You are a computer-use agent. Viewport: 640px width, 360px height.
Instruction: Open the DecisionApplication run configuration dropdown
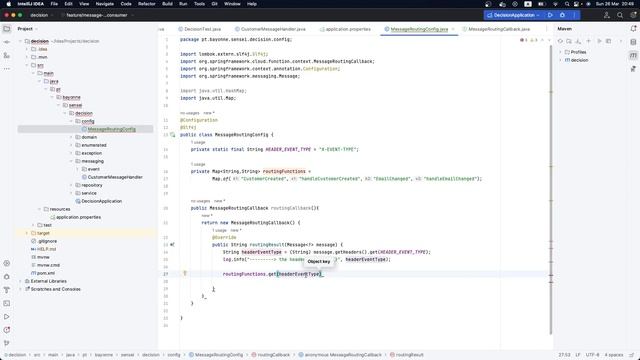coord(513,15)
